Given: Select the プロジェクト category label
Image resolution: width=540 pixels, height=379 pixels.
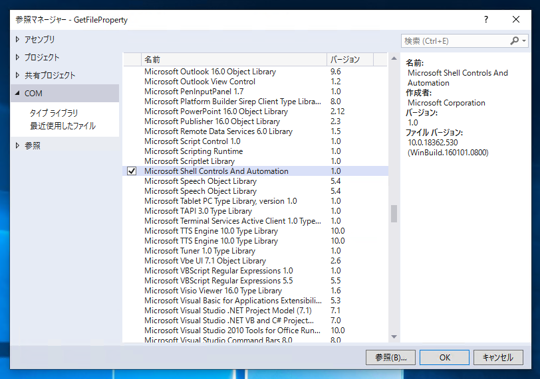Looking at the screenshot, I should pyautogui.click(x=42, y=57).
